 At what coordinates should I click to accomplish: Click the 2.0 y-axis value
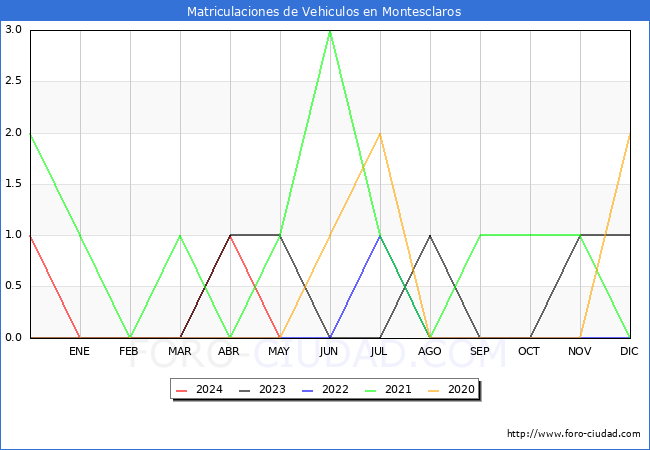tap(13, 133)
